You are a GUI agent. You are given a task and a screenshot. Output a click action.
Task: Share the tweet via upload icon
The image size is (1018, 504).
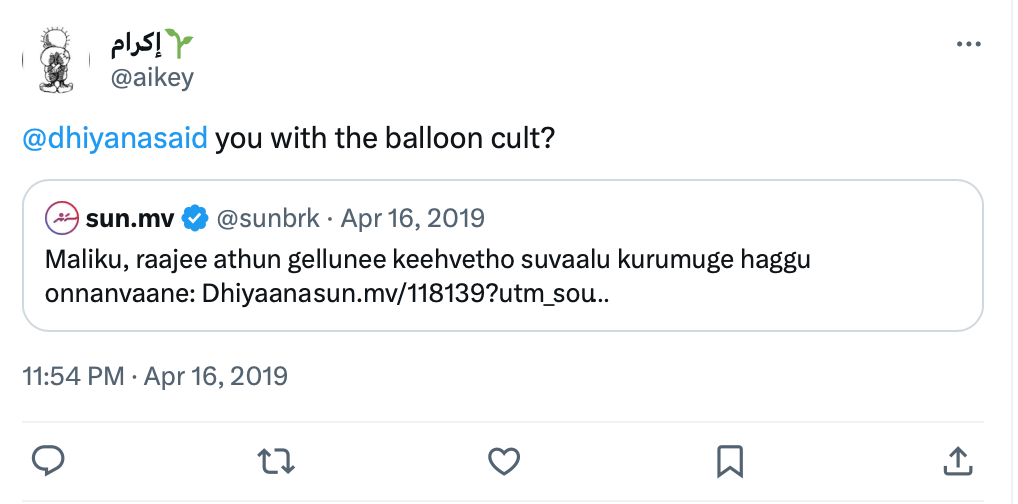pos(957,459)
